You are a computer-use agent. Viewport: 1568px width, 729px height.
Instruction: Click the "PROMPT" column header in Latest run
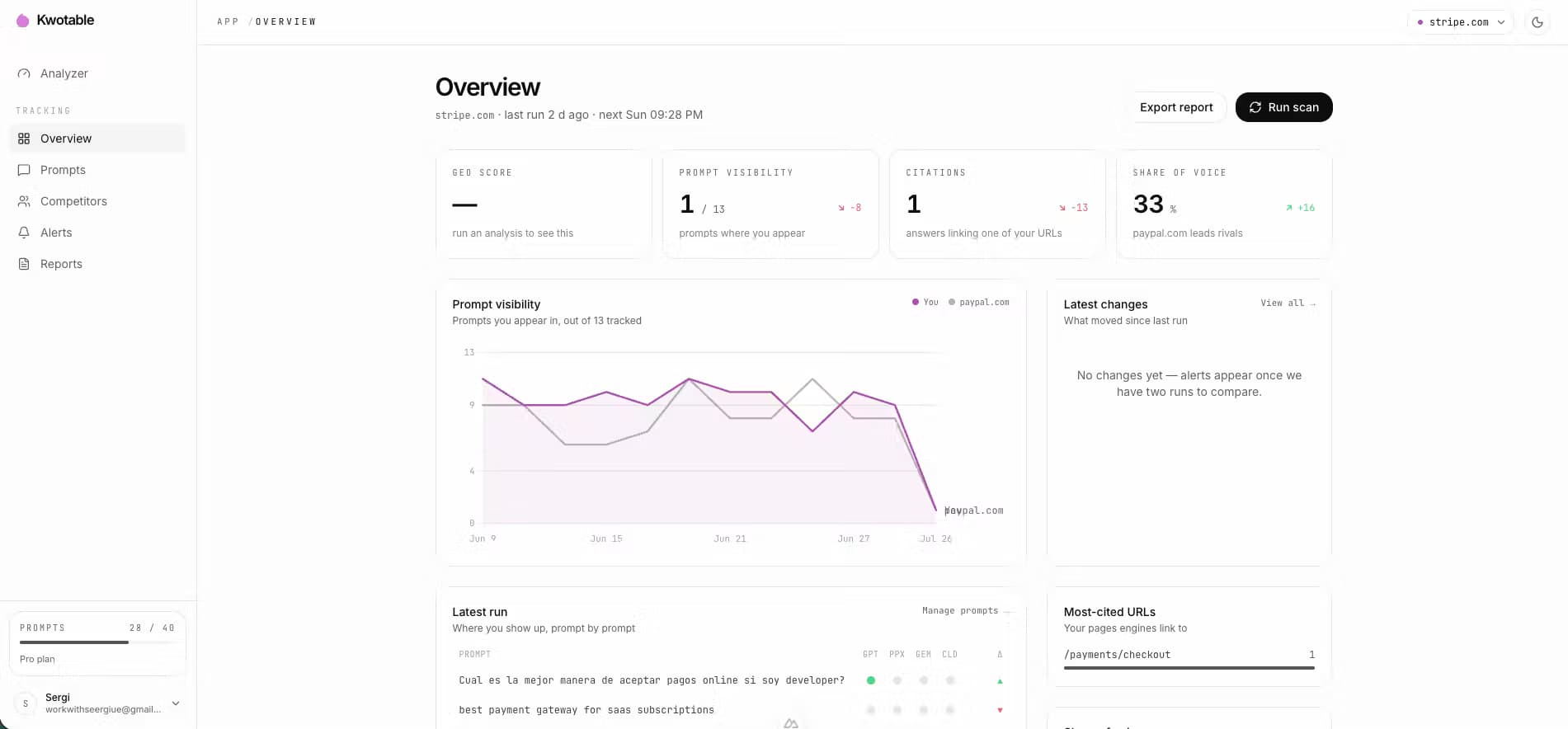[x=474, y=654]
